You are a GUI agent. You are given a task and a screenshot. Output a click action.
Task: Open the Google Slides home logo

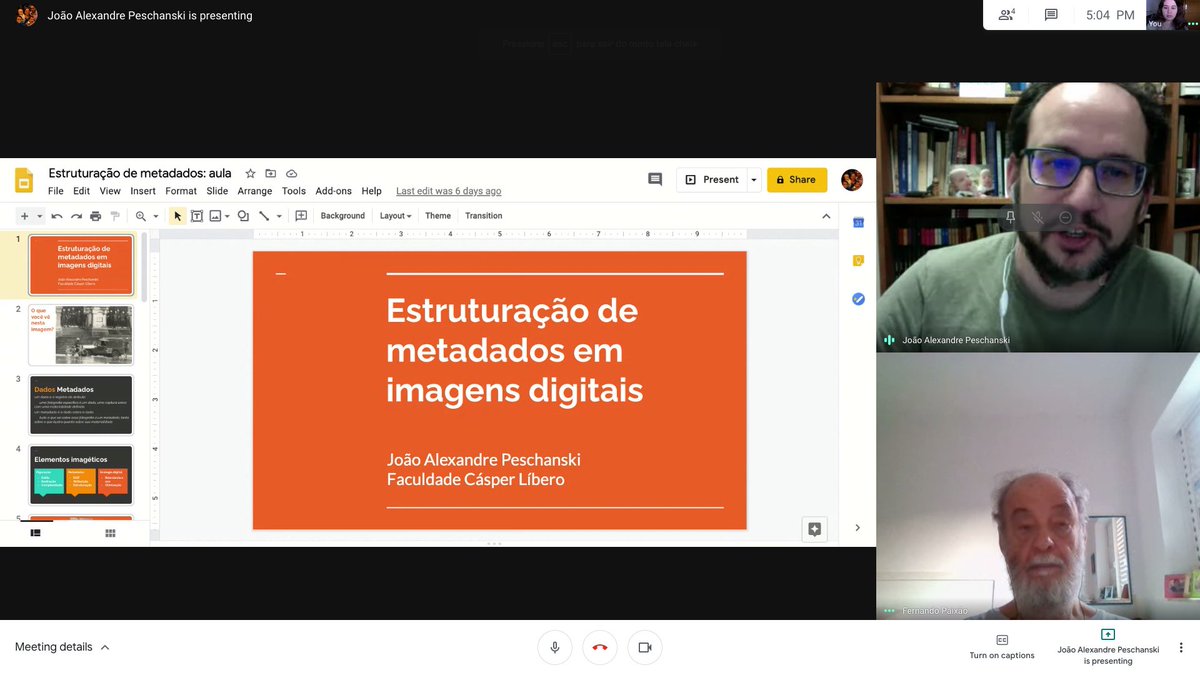point(24,181)
